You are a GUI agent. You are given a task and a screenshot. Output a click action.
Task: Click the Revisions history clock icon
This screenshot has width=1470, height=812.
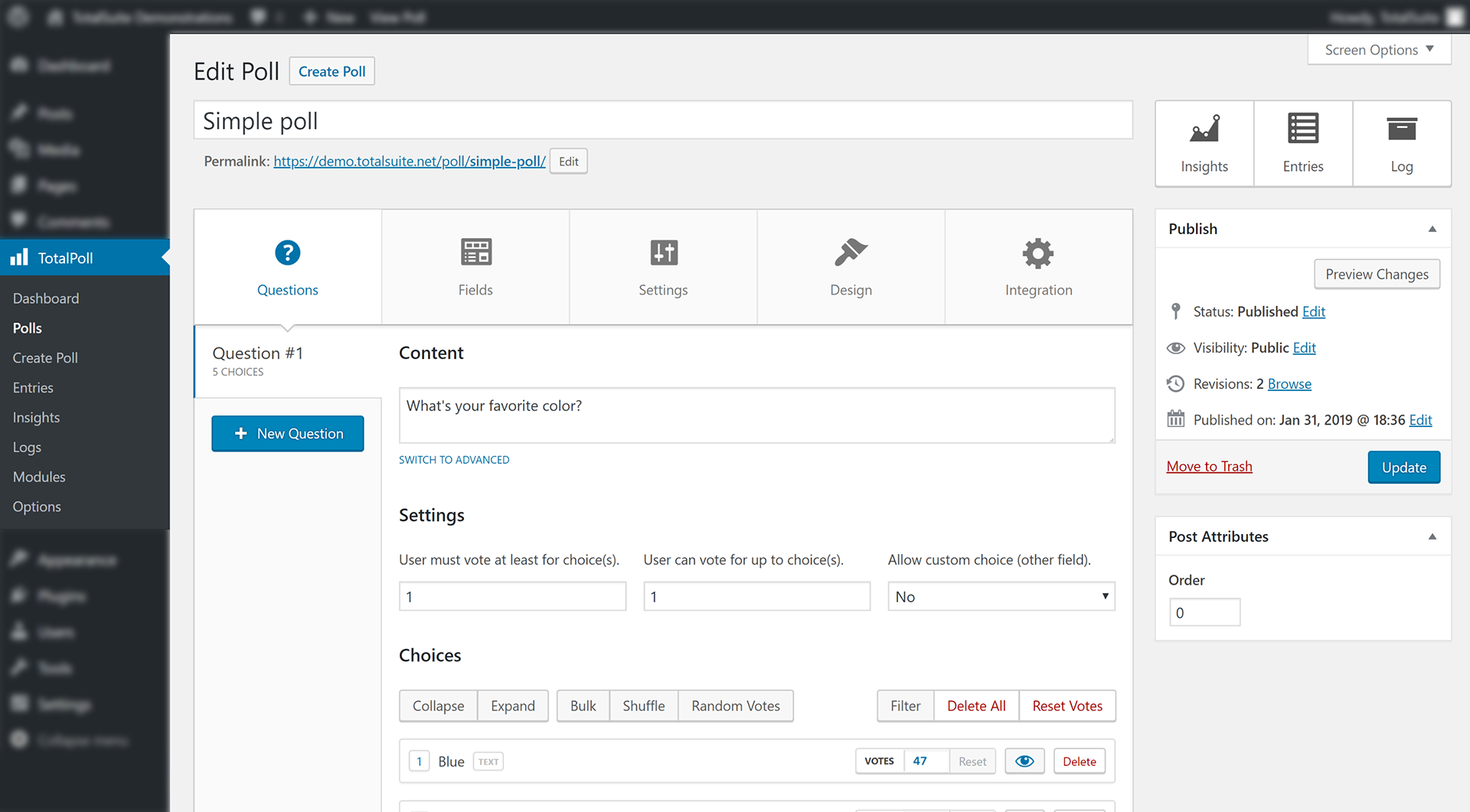tap(1176, 383)
